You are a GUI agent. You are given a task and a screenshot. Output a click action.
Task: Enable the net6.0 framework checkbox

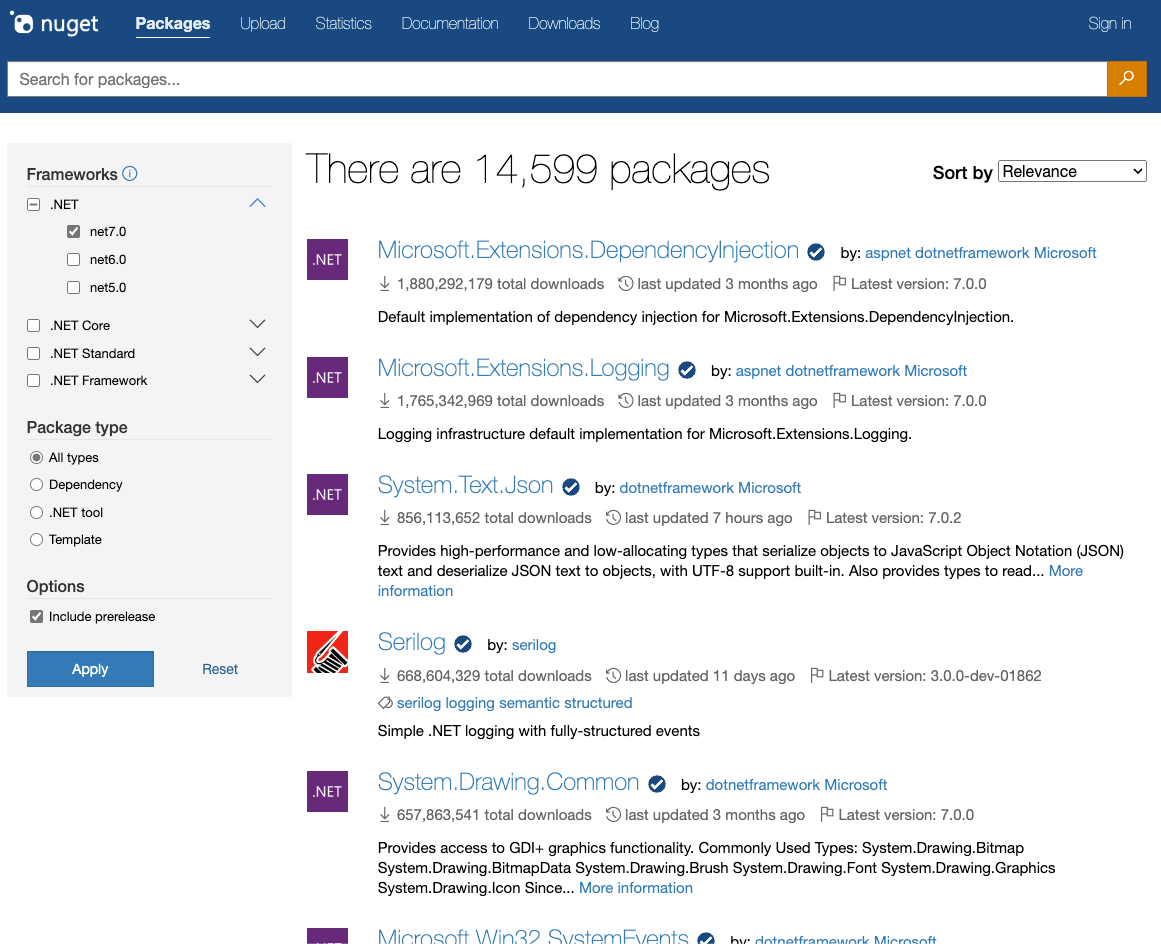pos(73,260)
